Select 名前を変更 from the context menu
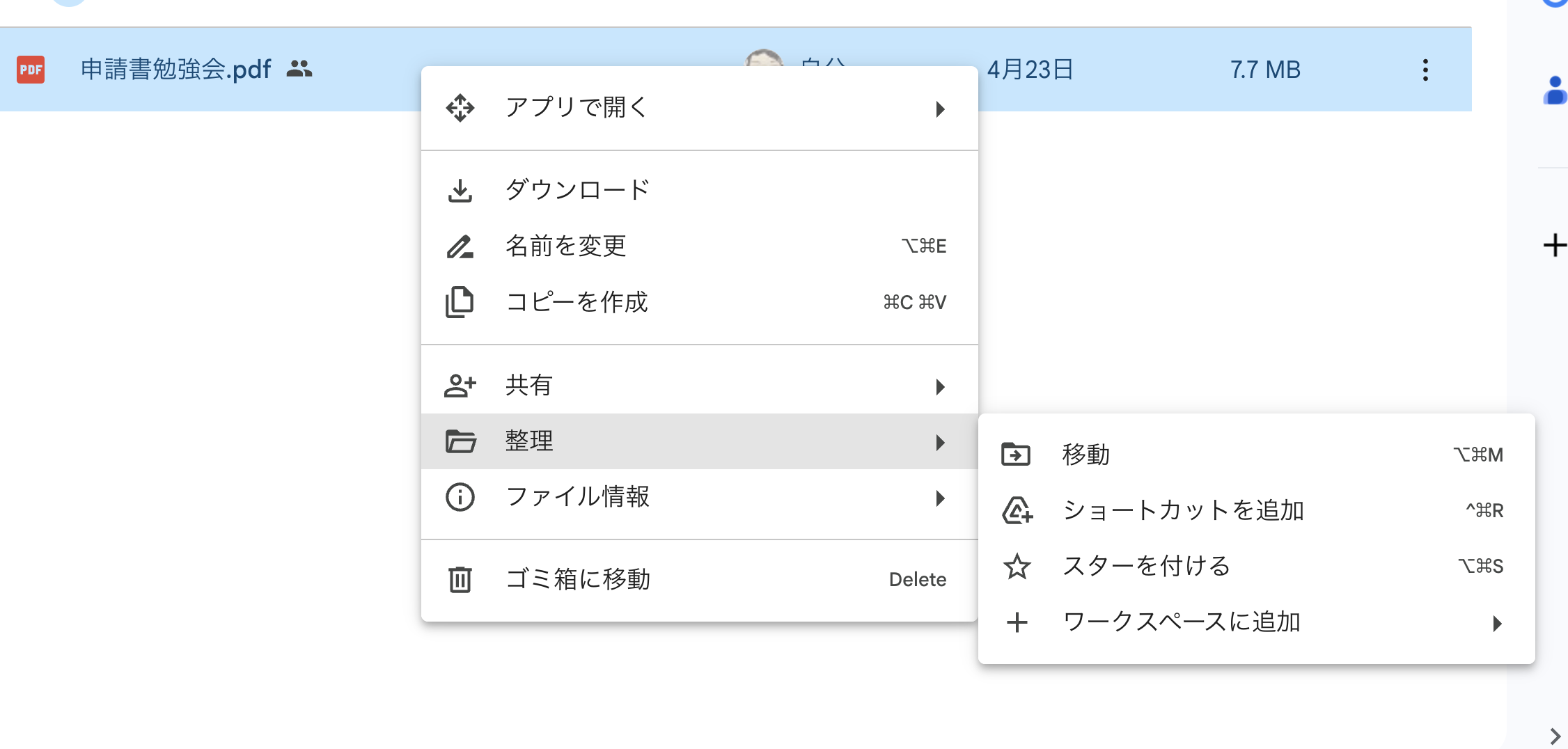1568x749 pixels. [565, 246]
